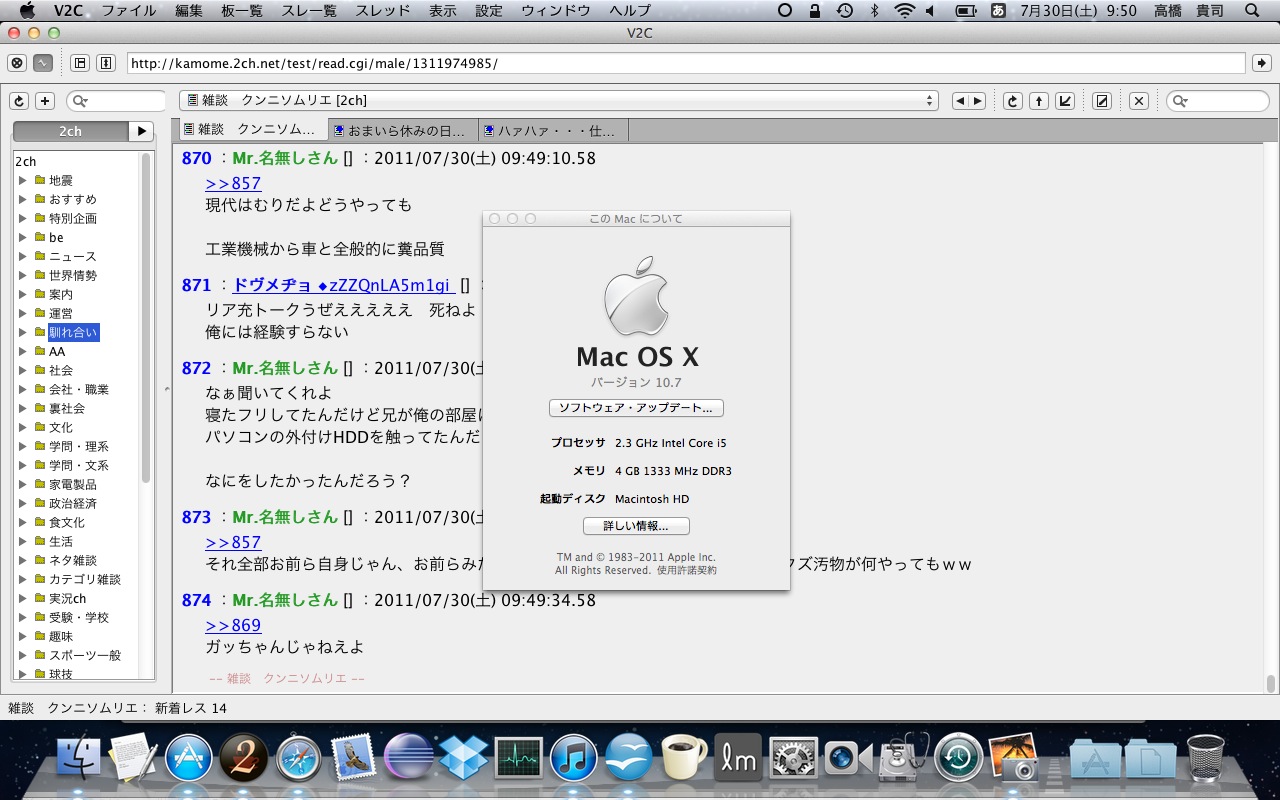Select the おすすめ tree item
1280x800 pixels.
tap(73, 199)
